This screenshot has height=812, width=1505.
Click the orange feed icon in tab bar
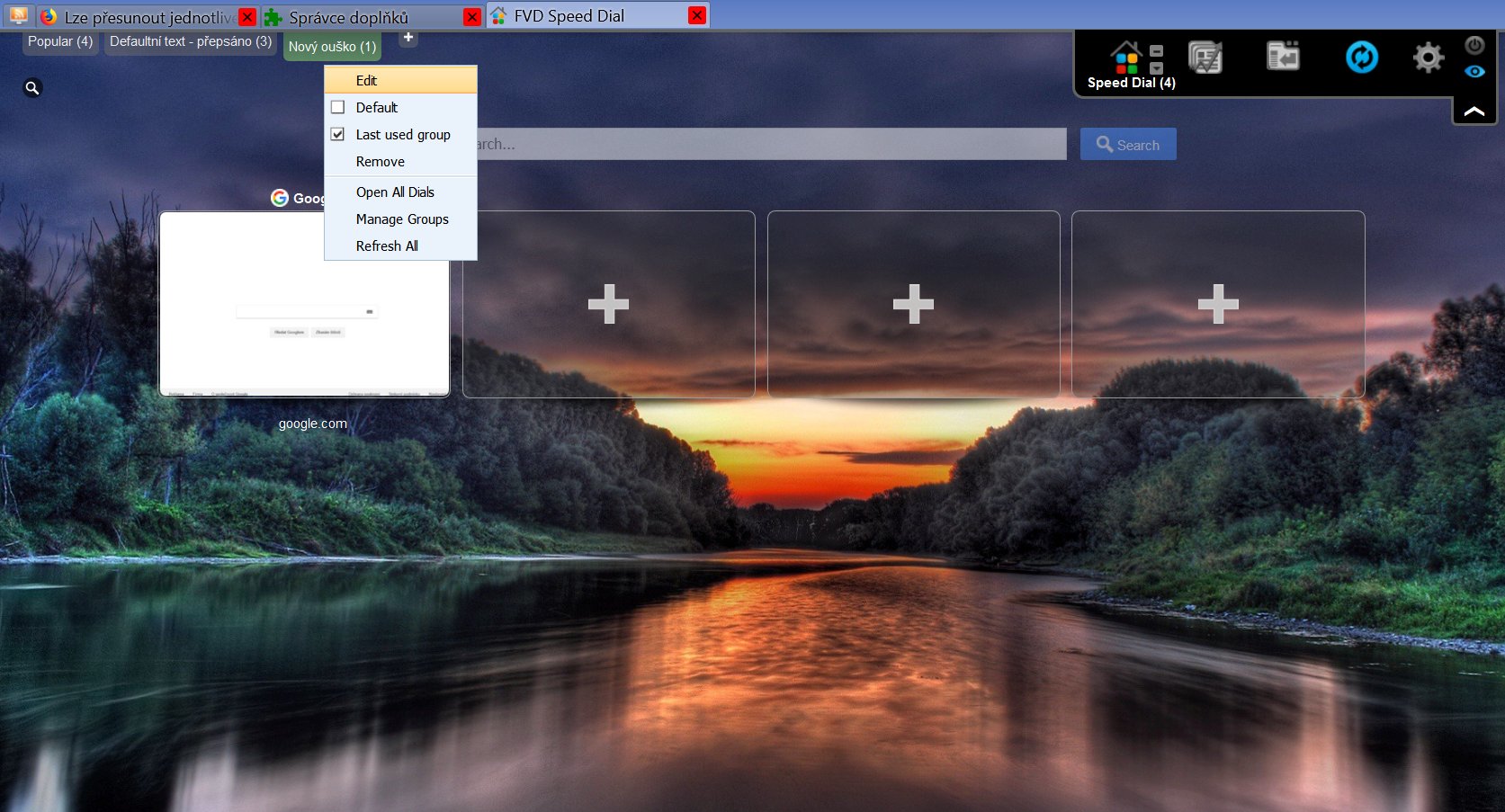point(18,15)
